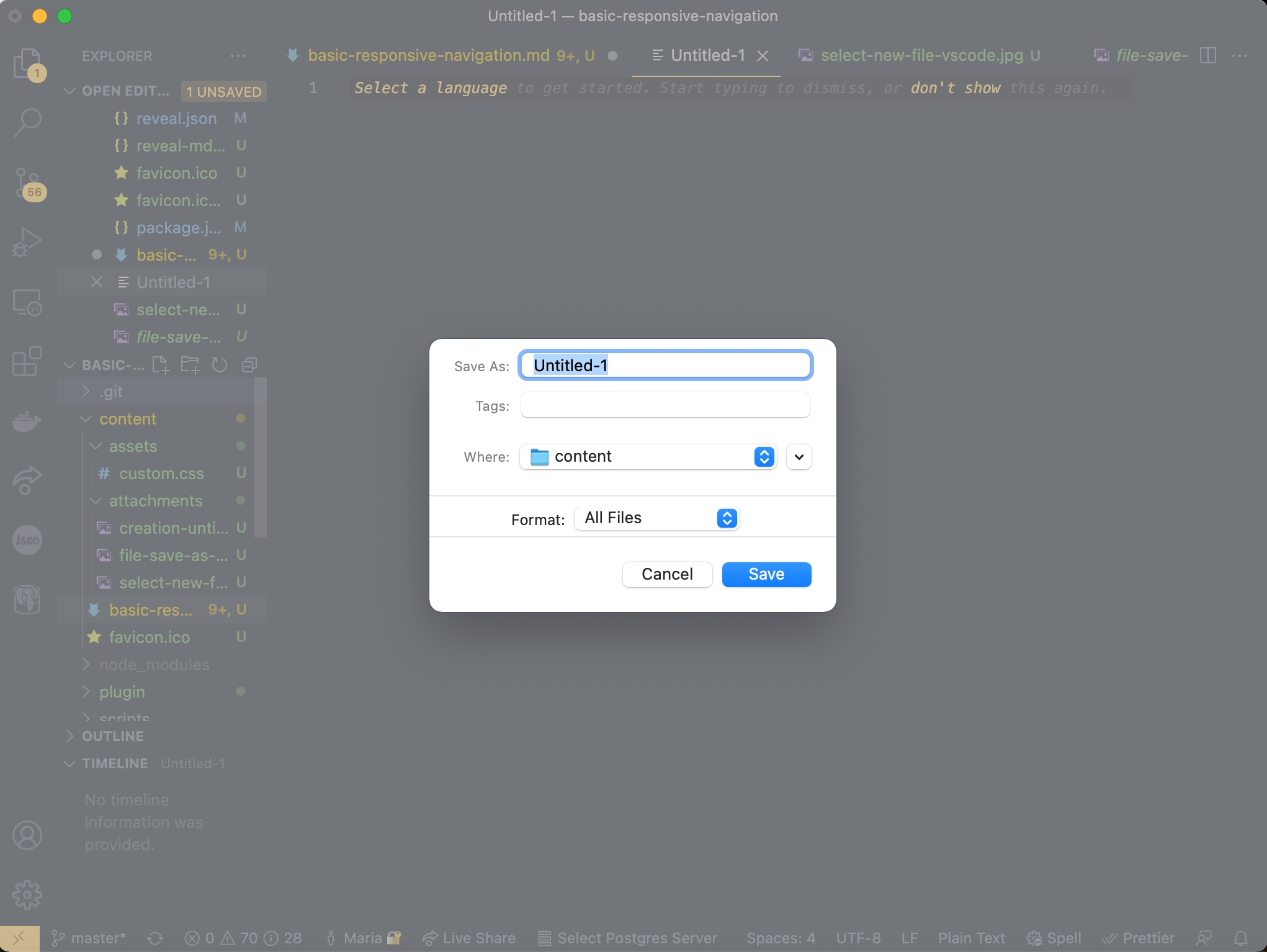Click the New Folder icon in Explorer
Image resolution: width=1267 pixels, height=952 pixels.
(190, 364)
